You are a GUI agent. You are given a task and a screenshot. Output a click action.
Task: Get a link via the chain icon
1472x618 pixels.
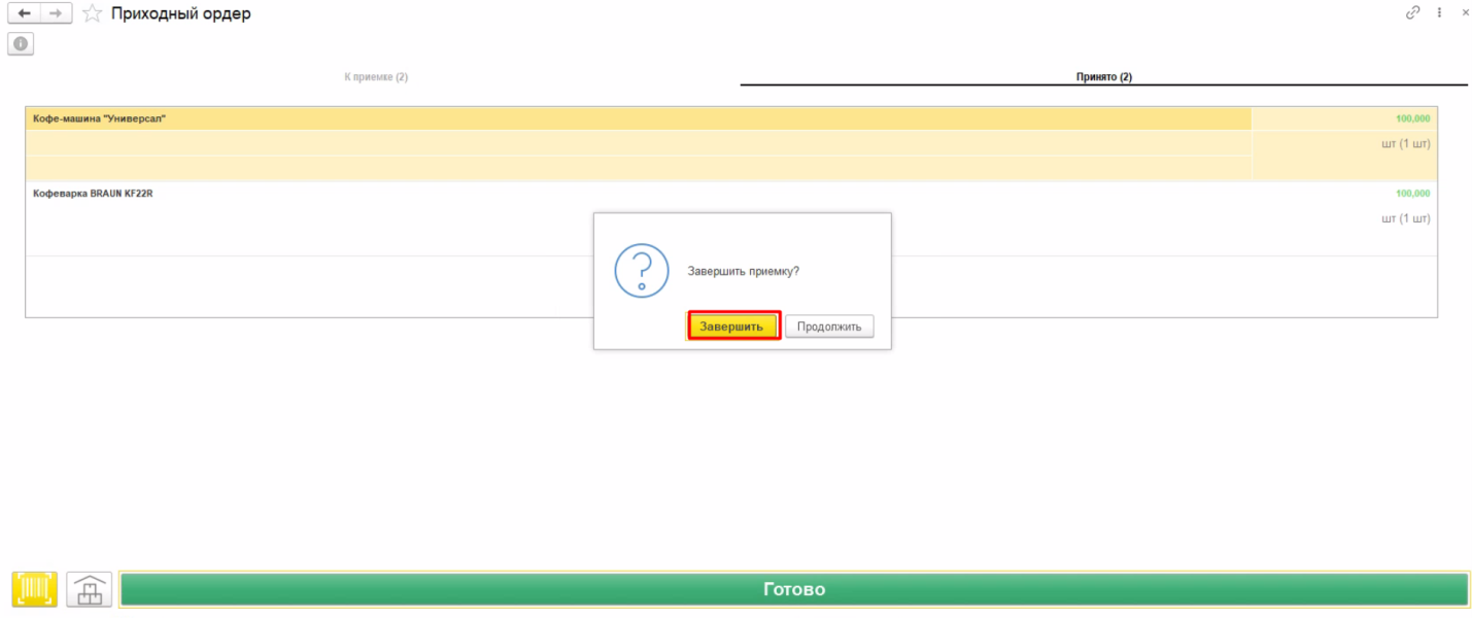(1413, 13)
